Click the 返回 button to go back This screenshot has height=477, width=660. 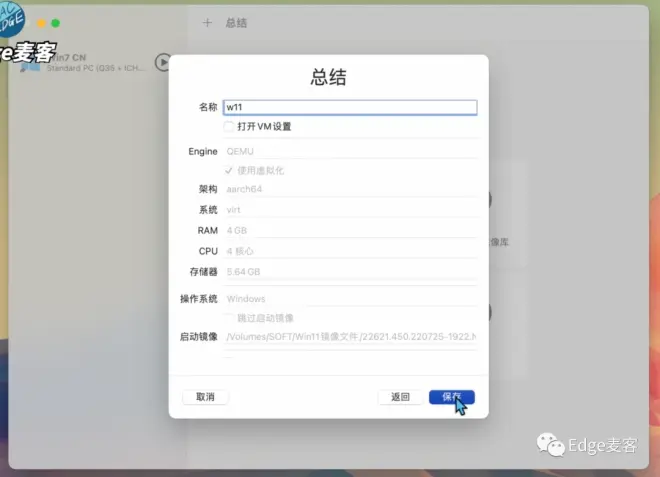point(400,397)
